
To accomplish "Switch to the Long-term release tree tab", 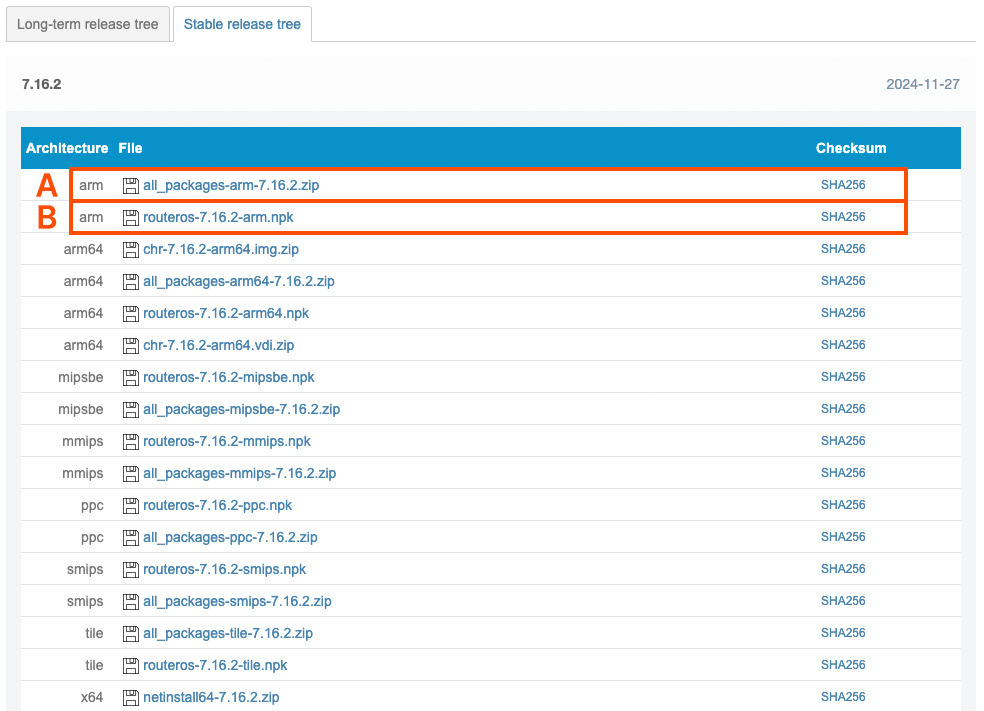I will 88,24.
